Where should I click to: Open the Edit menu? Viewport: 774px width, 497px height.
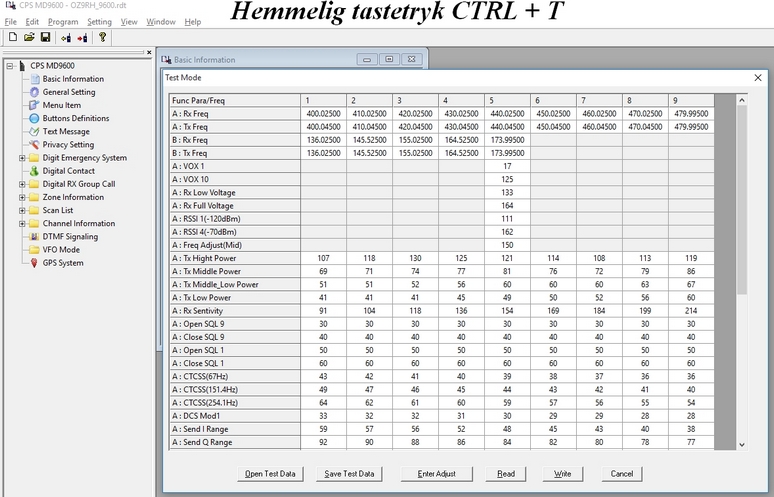click(x=32, y=22)
